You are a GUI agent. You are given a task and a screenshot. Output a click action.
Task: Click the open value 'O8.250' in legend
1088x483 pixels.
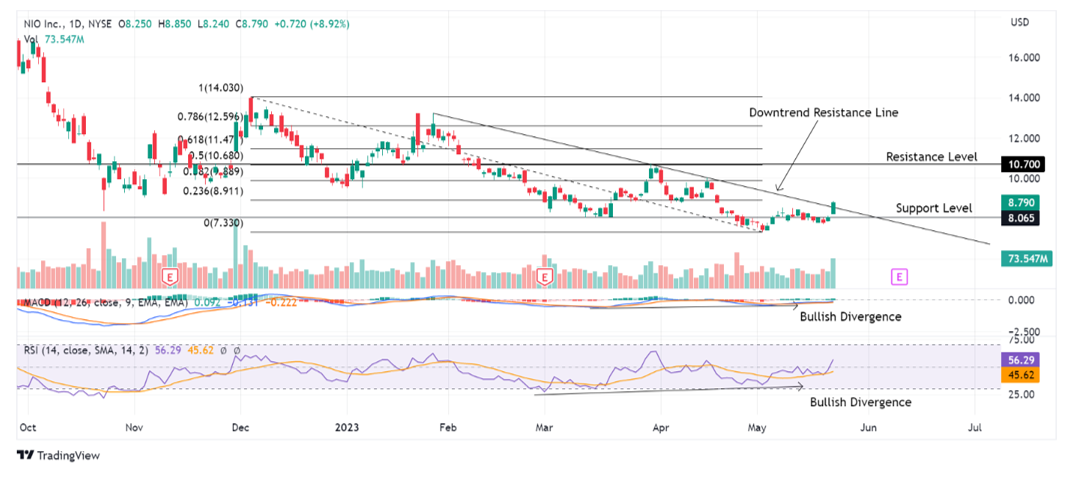(136, 24)
